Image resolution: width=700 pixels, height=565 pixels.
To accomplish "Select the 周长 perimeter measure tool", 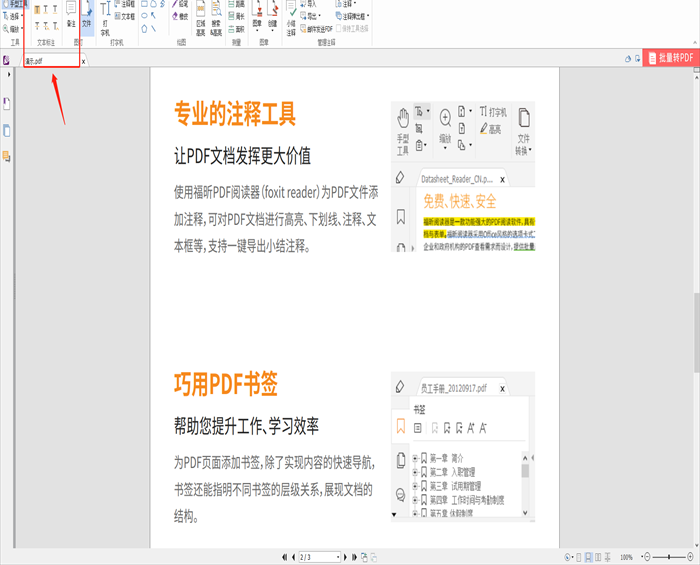I will coord(237,16).
